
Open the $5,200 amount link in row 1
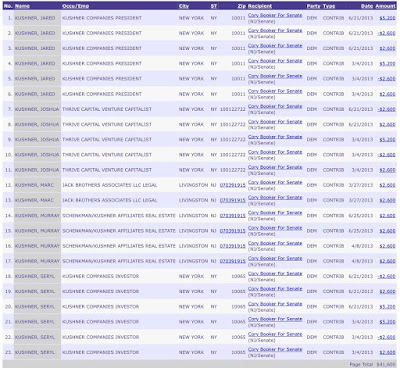pyautogui.click(x=387, y=18)
